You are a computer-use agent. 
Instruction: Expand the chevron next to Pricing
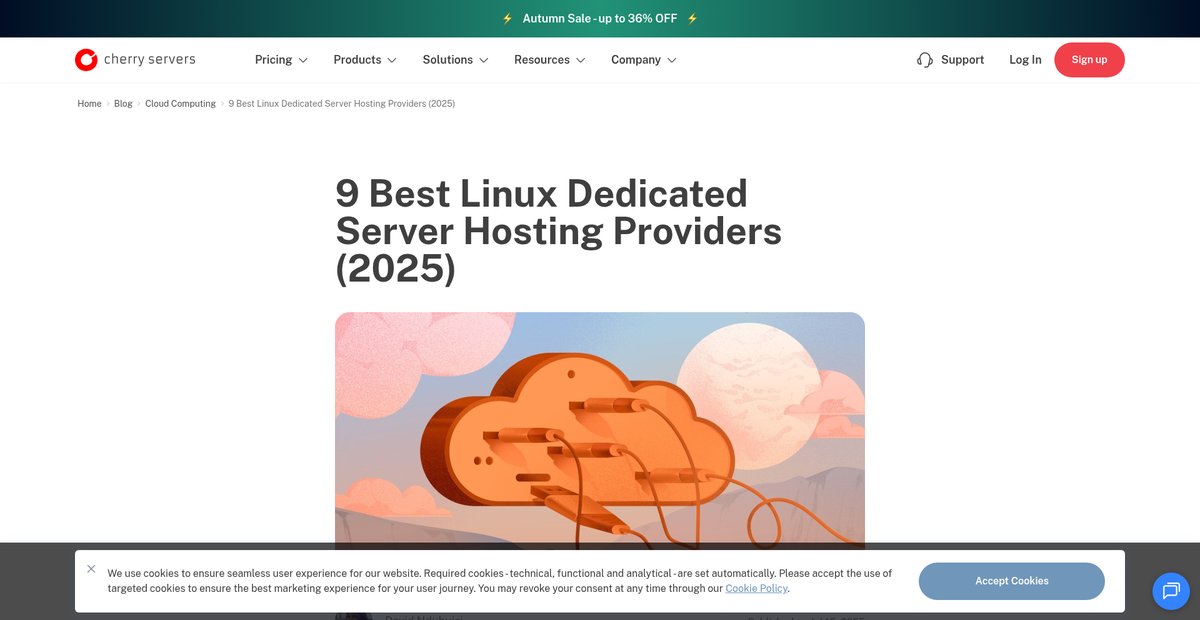(303, 60)
